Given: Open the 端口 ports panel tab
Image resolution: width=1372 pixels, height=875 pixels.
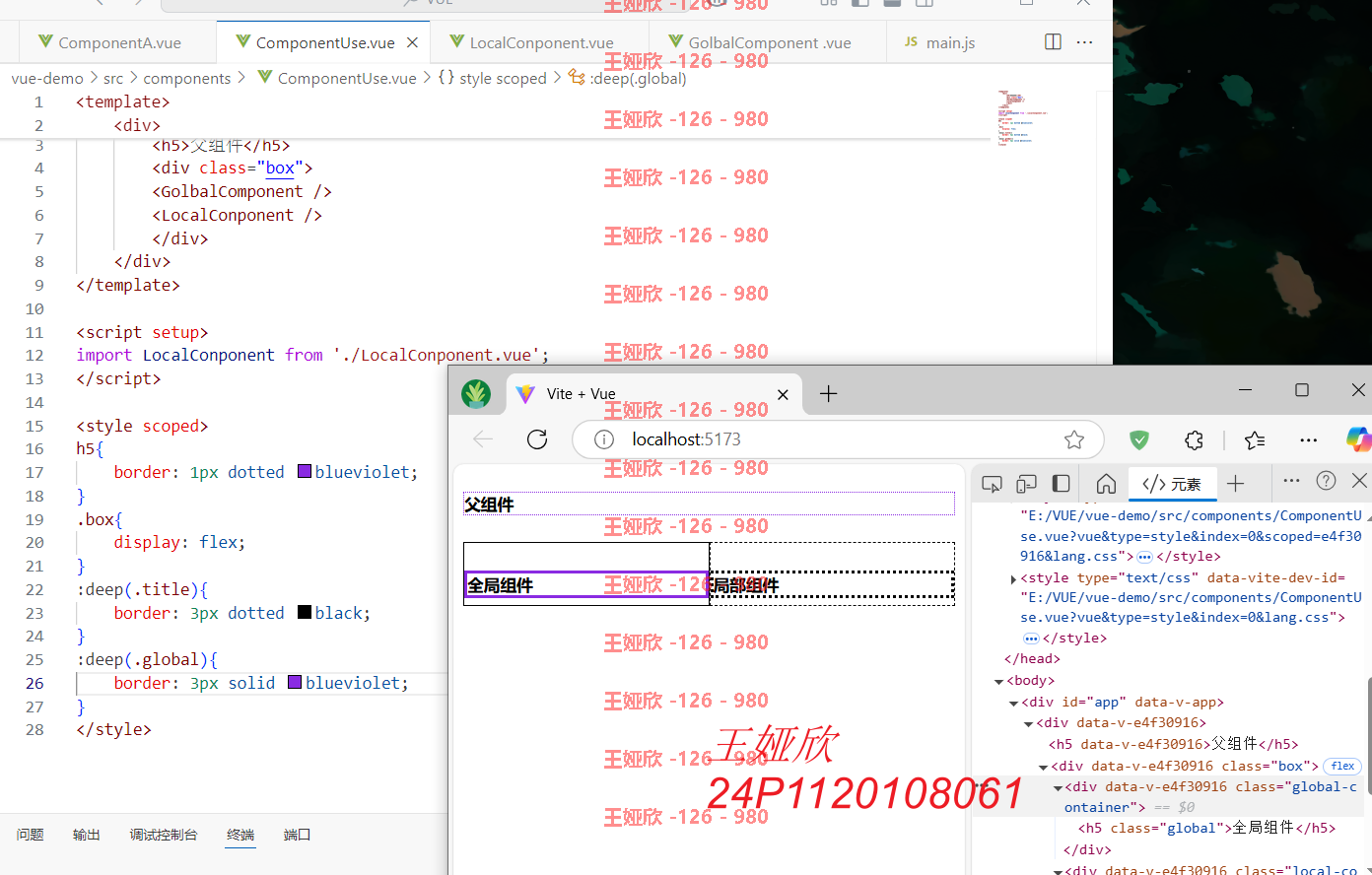Looking at the screenshot, I should pos(297,835).
